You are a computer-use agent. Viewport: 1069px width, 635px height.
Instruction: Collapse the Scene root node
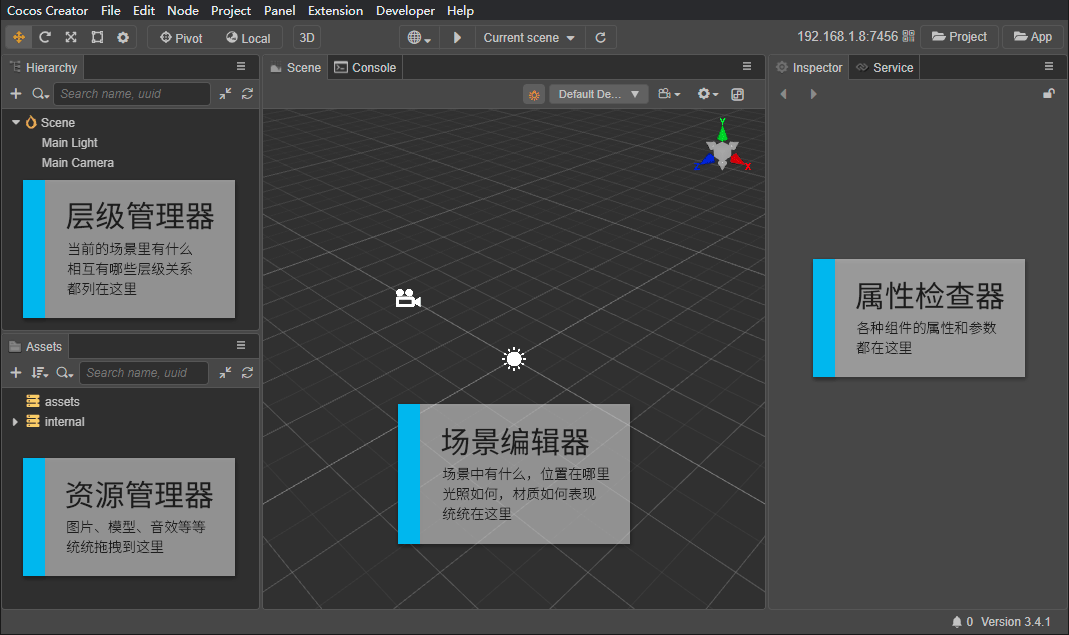click(x=15, y=122)
